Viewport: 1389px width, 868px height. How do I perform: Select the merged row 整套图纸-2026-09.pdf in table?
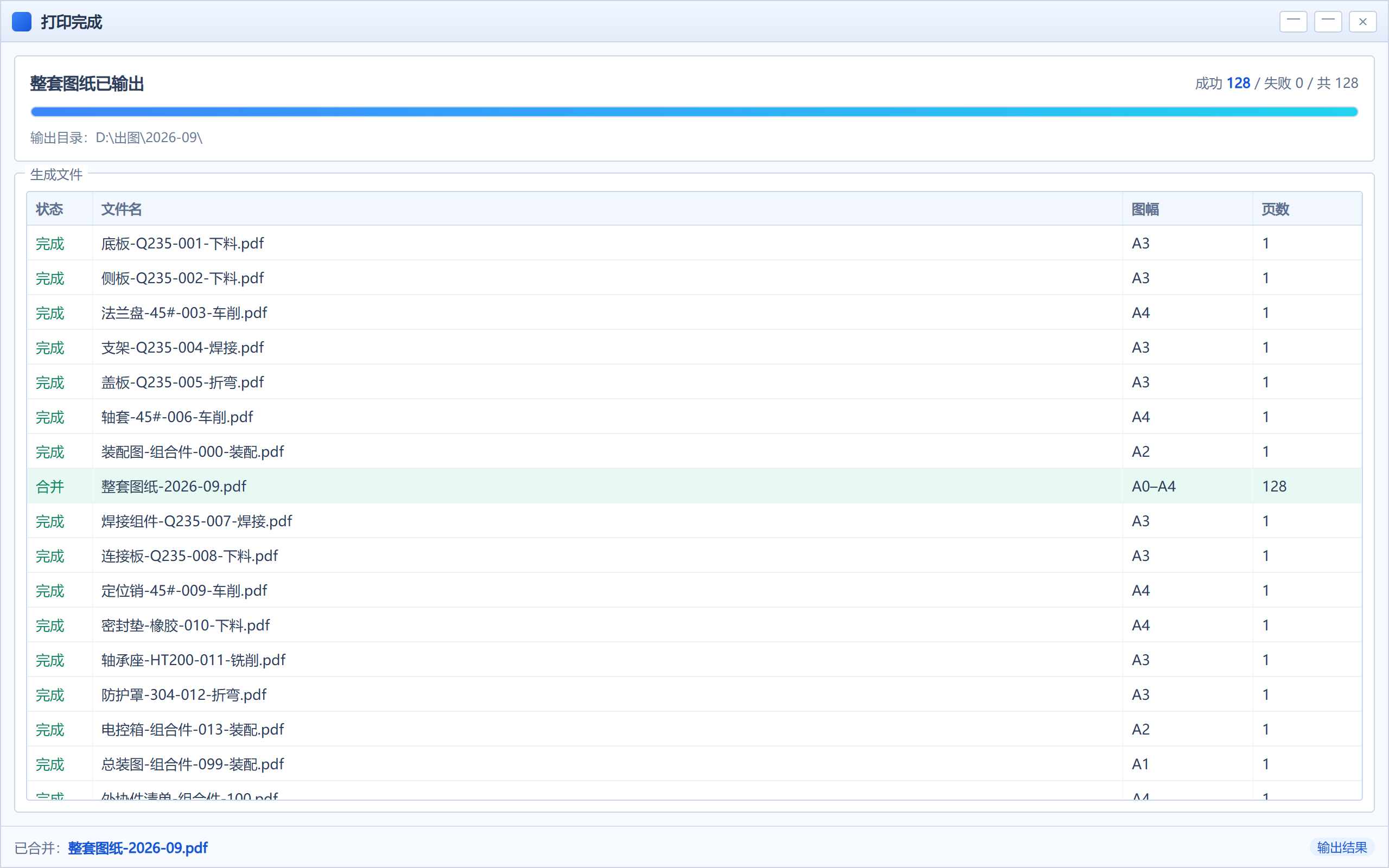(694, 486)
